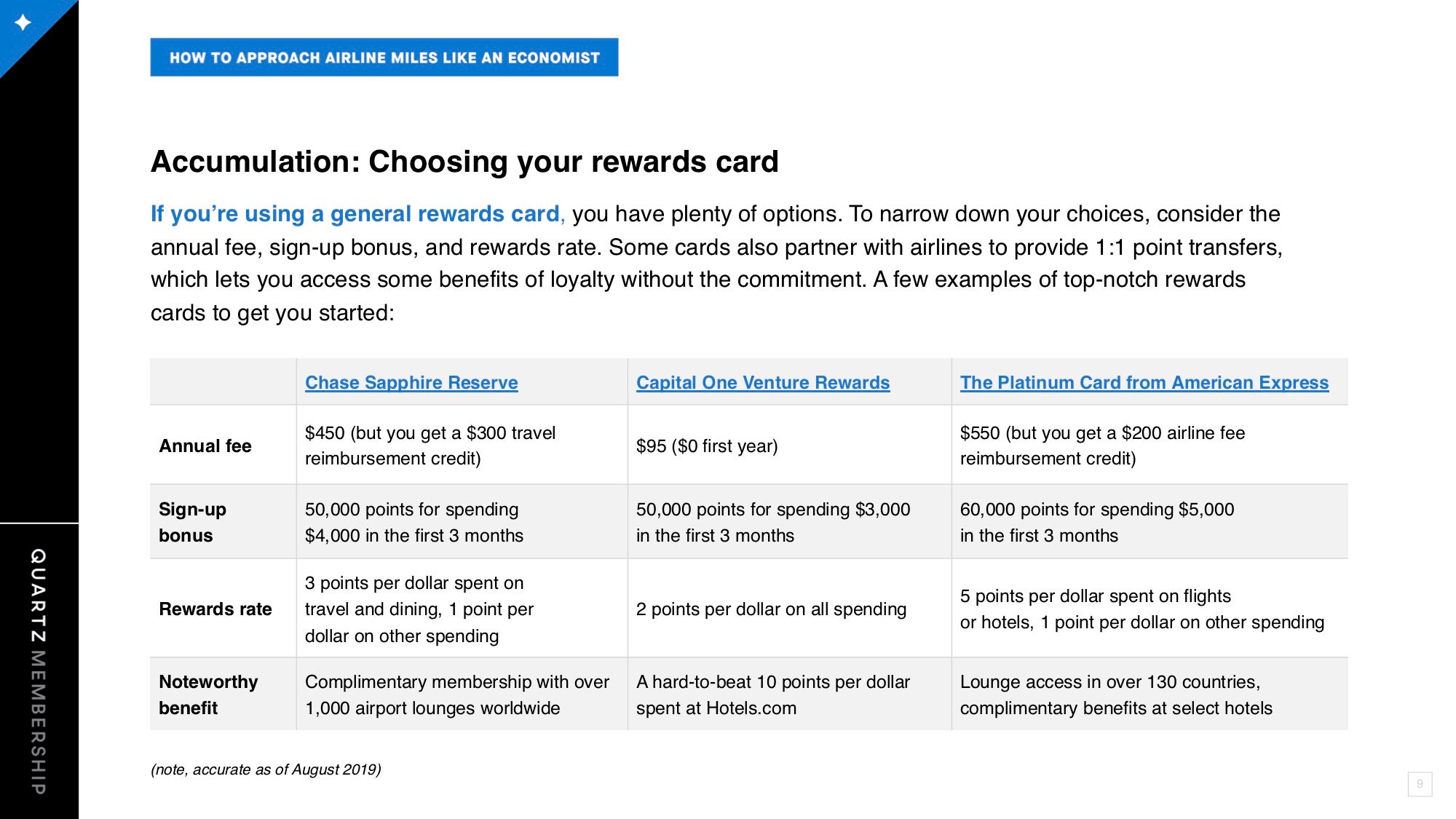This screenshot has width=1456, height=819.
Task: Select the Annual fee row header
Action: [205, 446]
